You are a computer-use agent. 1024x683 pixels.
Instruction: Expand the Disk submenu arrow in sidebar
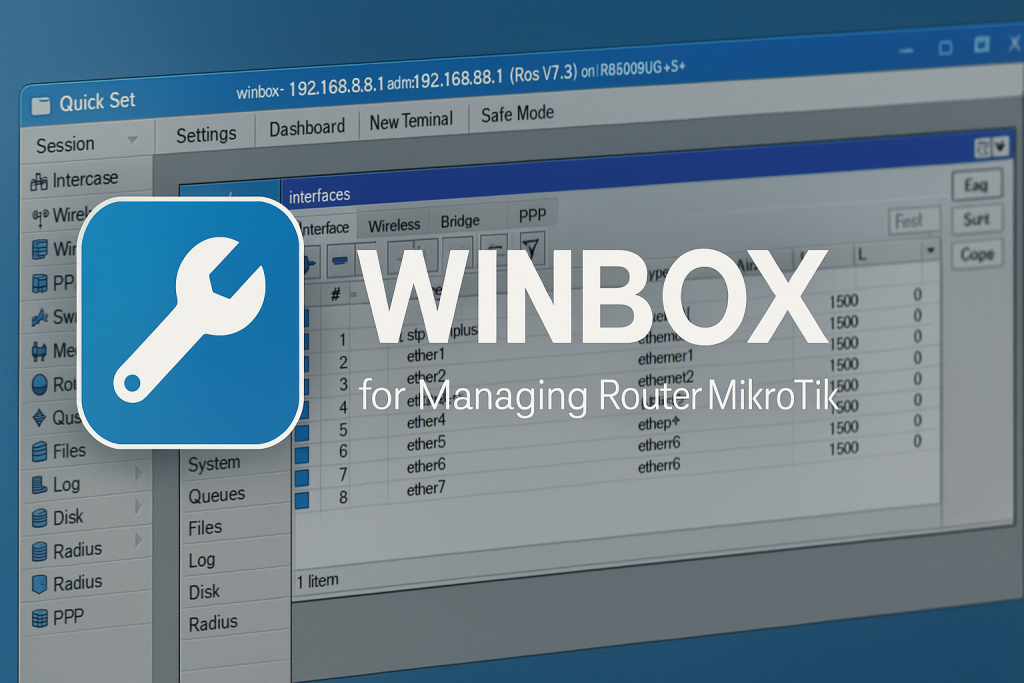138,507
